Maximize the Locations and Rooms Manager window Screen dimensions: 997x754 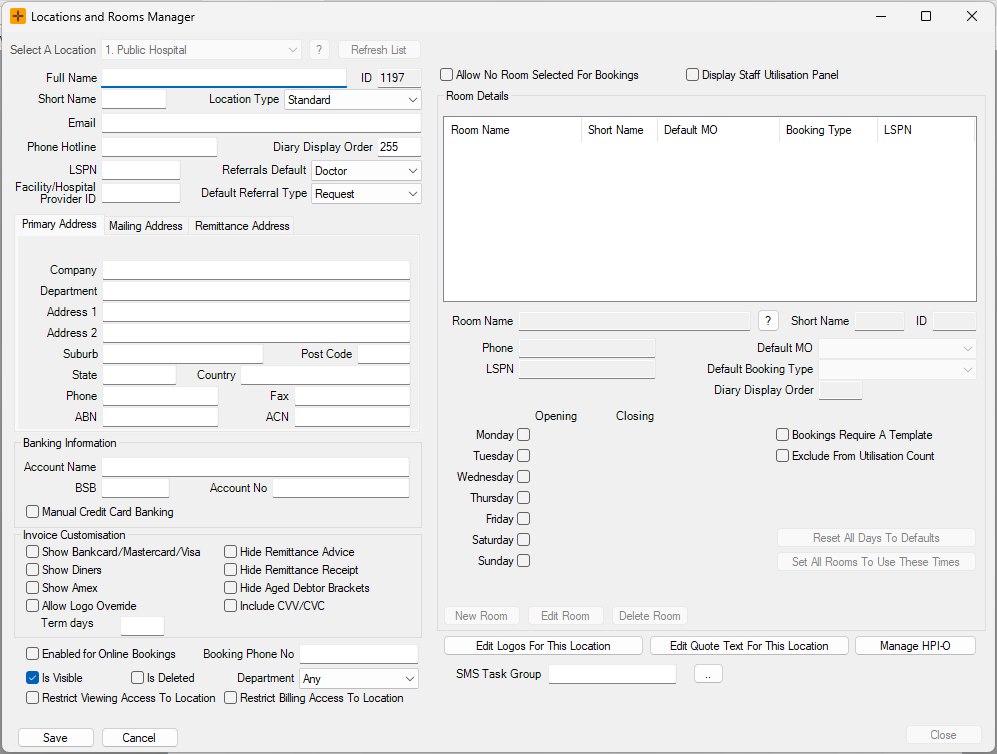[926, 17]
